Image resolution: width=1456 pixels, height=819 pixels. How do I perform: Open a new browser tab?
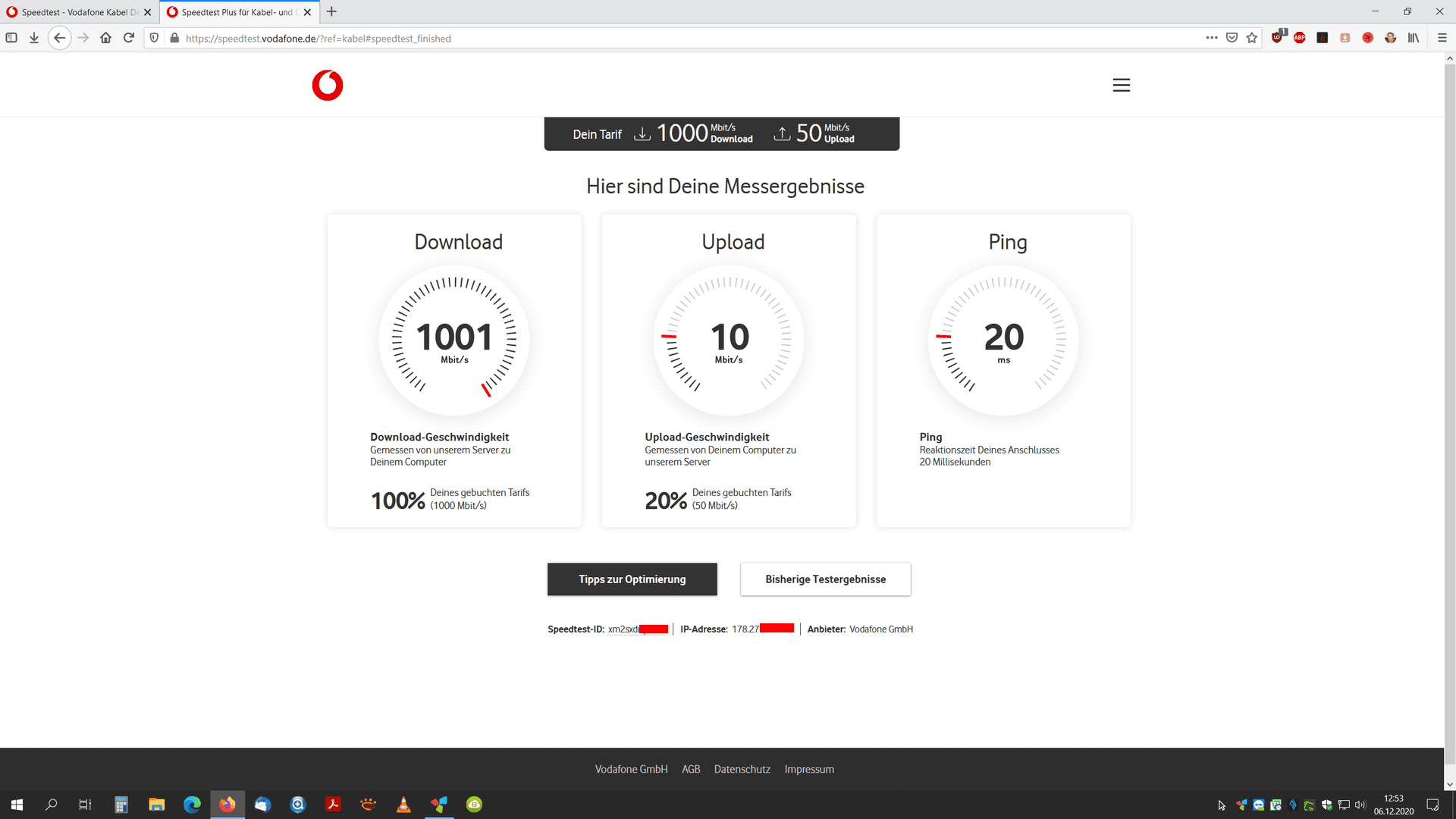(x=331, y=12)
